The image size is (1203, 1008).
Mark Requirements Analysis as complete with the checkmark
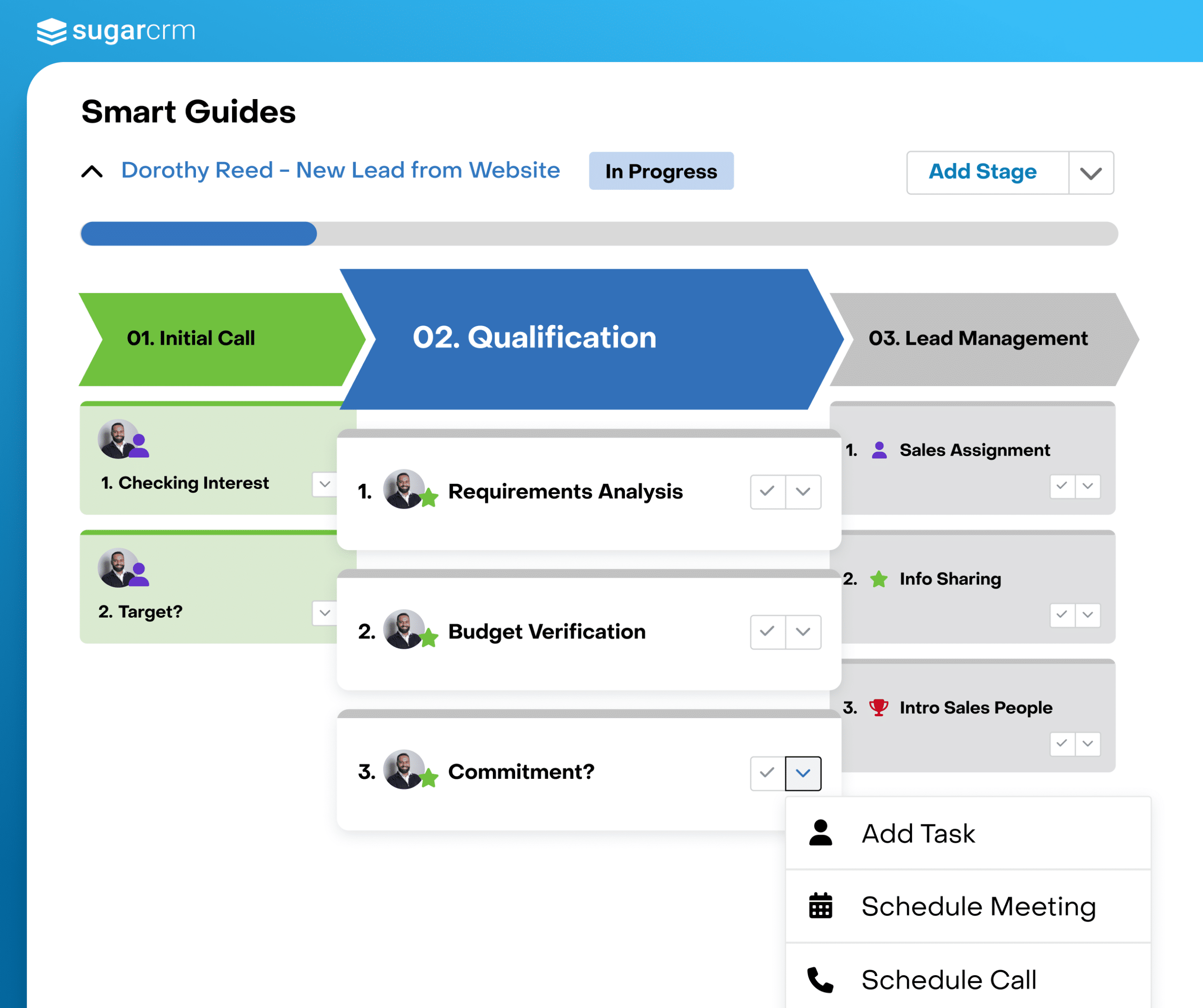coord(768,491)
